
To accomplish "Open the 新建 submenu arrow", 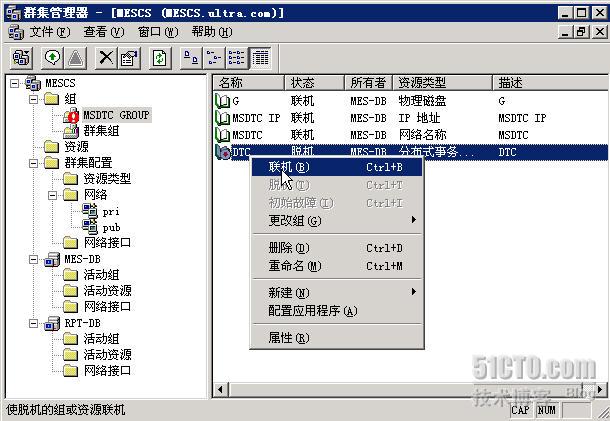I will tap(414, 292).
